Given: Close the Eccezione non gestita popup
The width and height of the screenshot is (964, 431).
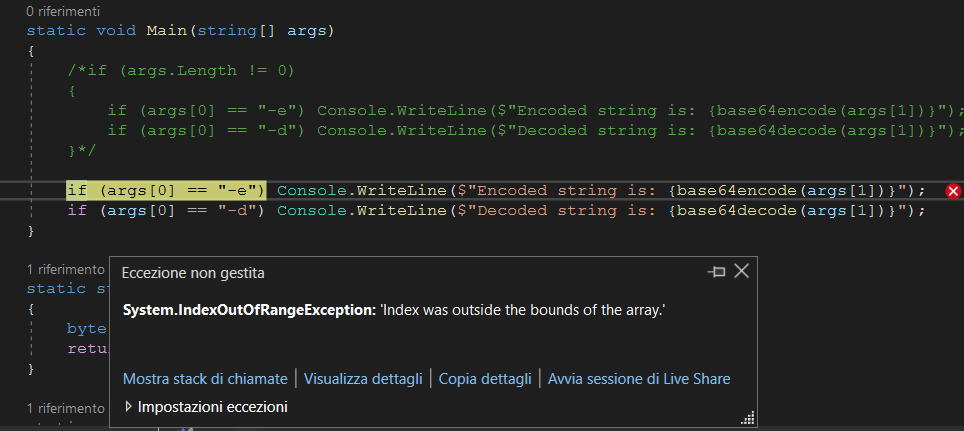Looking at the screenshot, I should [x=742, y=271].
